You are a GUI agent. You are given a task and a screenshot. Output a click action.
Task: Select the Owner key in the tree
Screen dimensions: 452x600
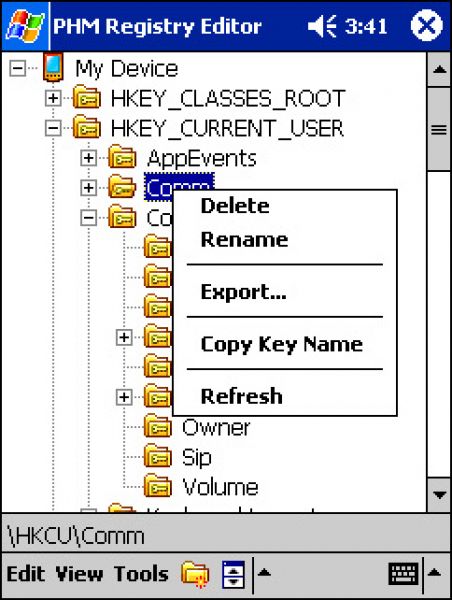(x=216, y=427)
